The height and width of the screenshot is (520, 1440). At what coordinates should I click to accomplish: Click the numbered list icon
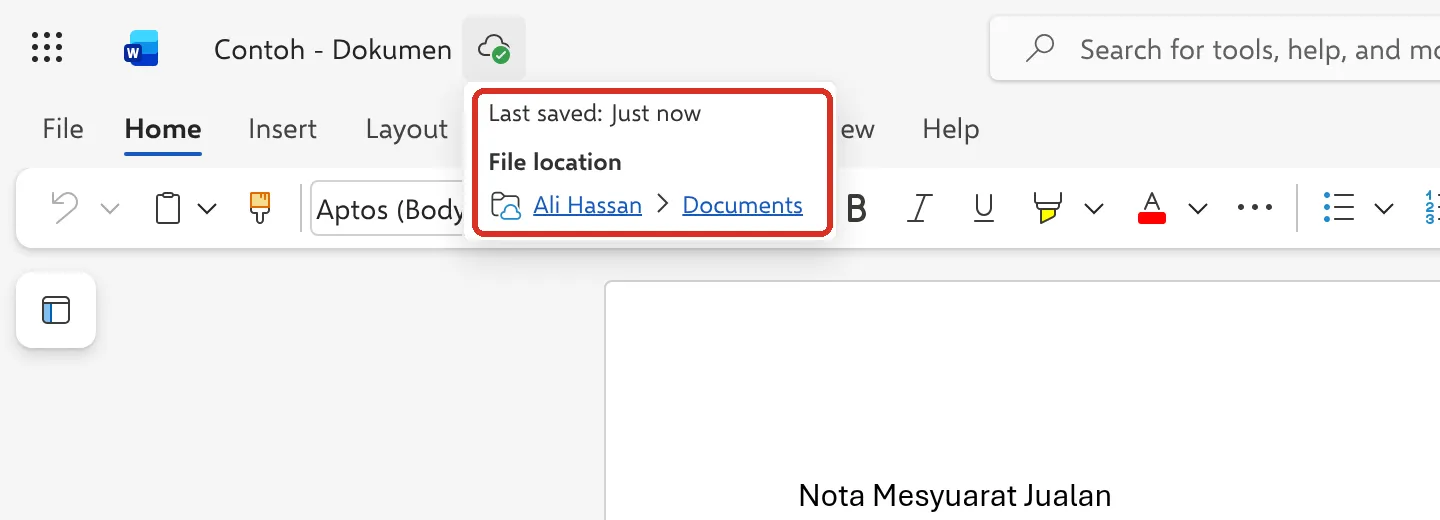tap(1431, 208)
